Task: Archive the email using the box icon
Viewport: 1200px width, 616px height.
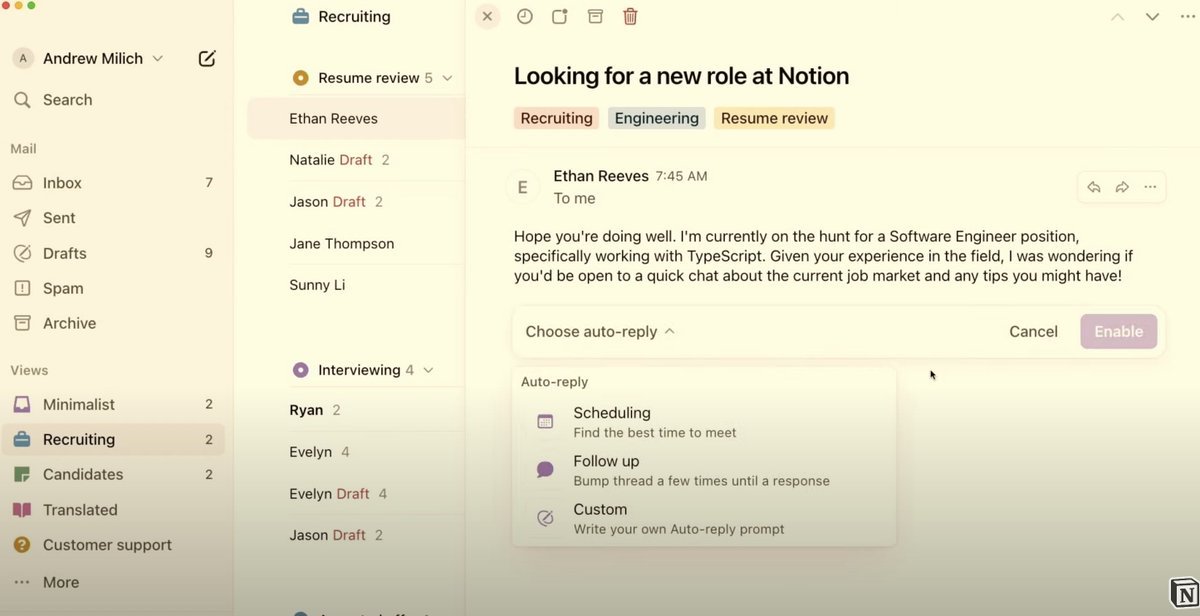Action: pos(595,16)
